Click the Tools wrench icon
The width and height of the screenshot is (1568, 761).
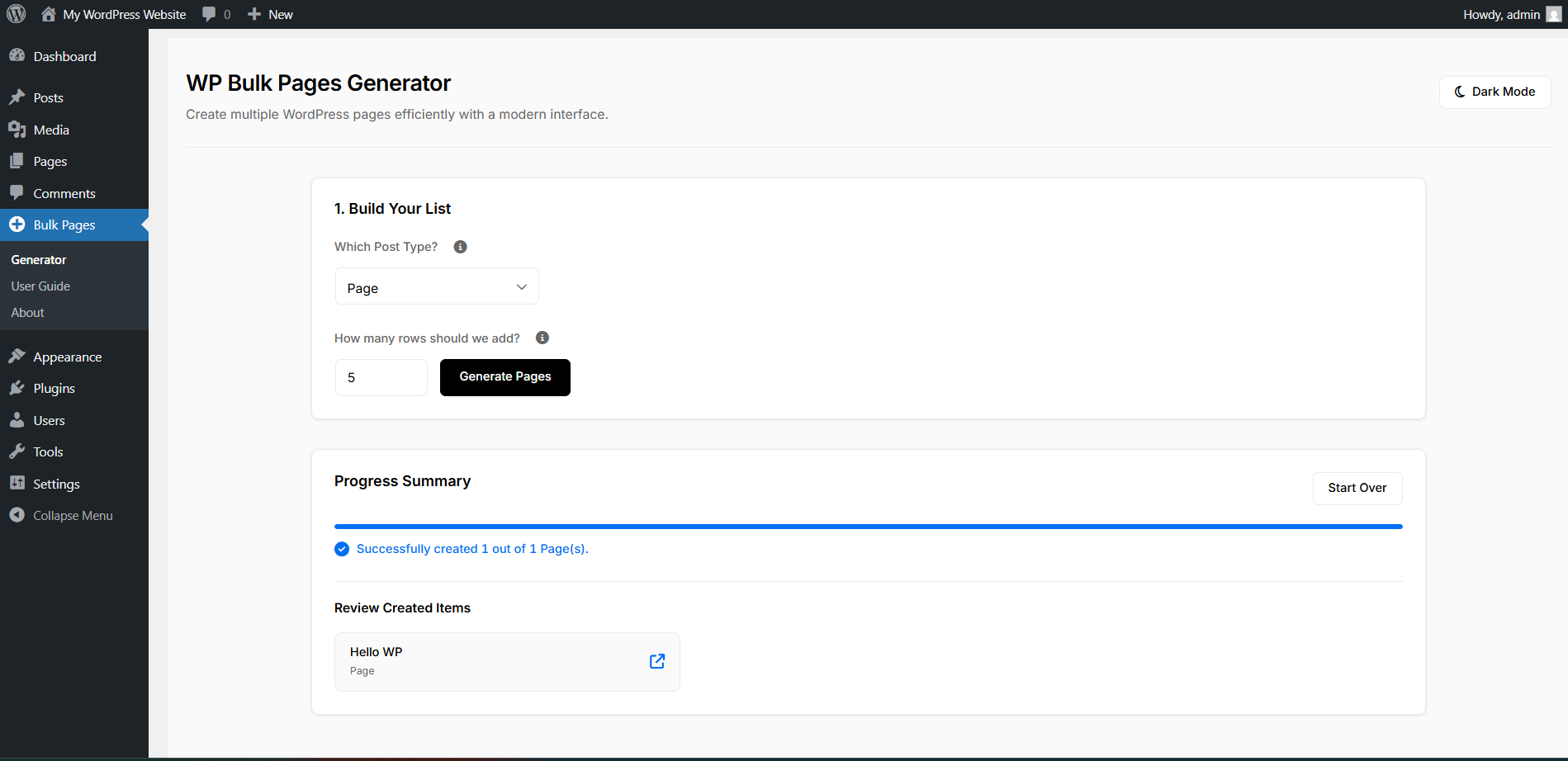click(x=17, y=451)
